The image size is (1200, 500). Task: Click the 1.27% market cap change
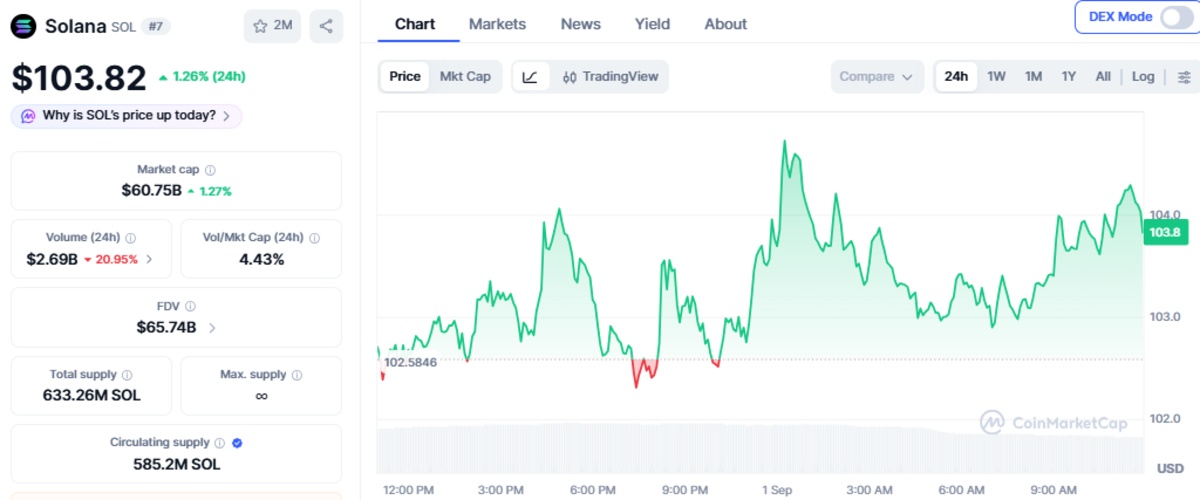(x=209, y=190)
